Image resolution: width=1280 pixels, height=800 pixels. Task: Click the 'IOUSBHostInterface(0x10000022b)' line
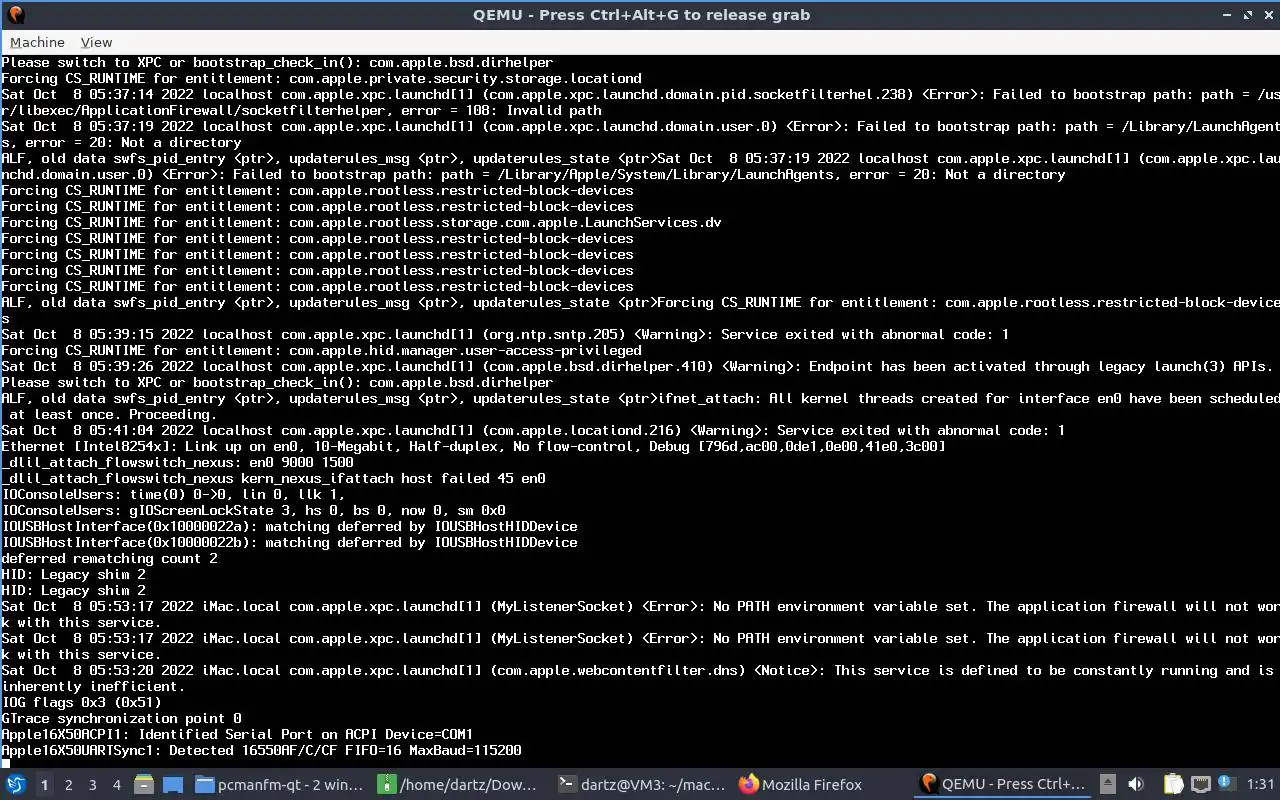pyautogui.click(x=290, y=542)
